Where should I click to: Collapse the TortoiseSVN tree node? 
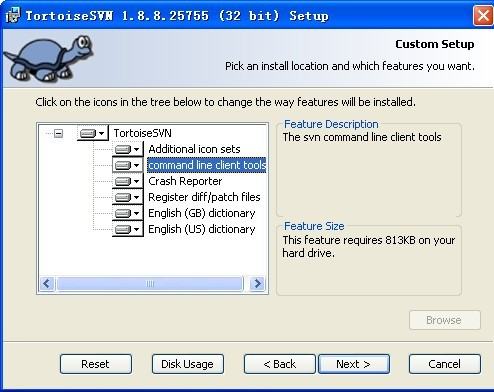59,133
